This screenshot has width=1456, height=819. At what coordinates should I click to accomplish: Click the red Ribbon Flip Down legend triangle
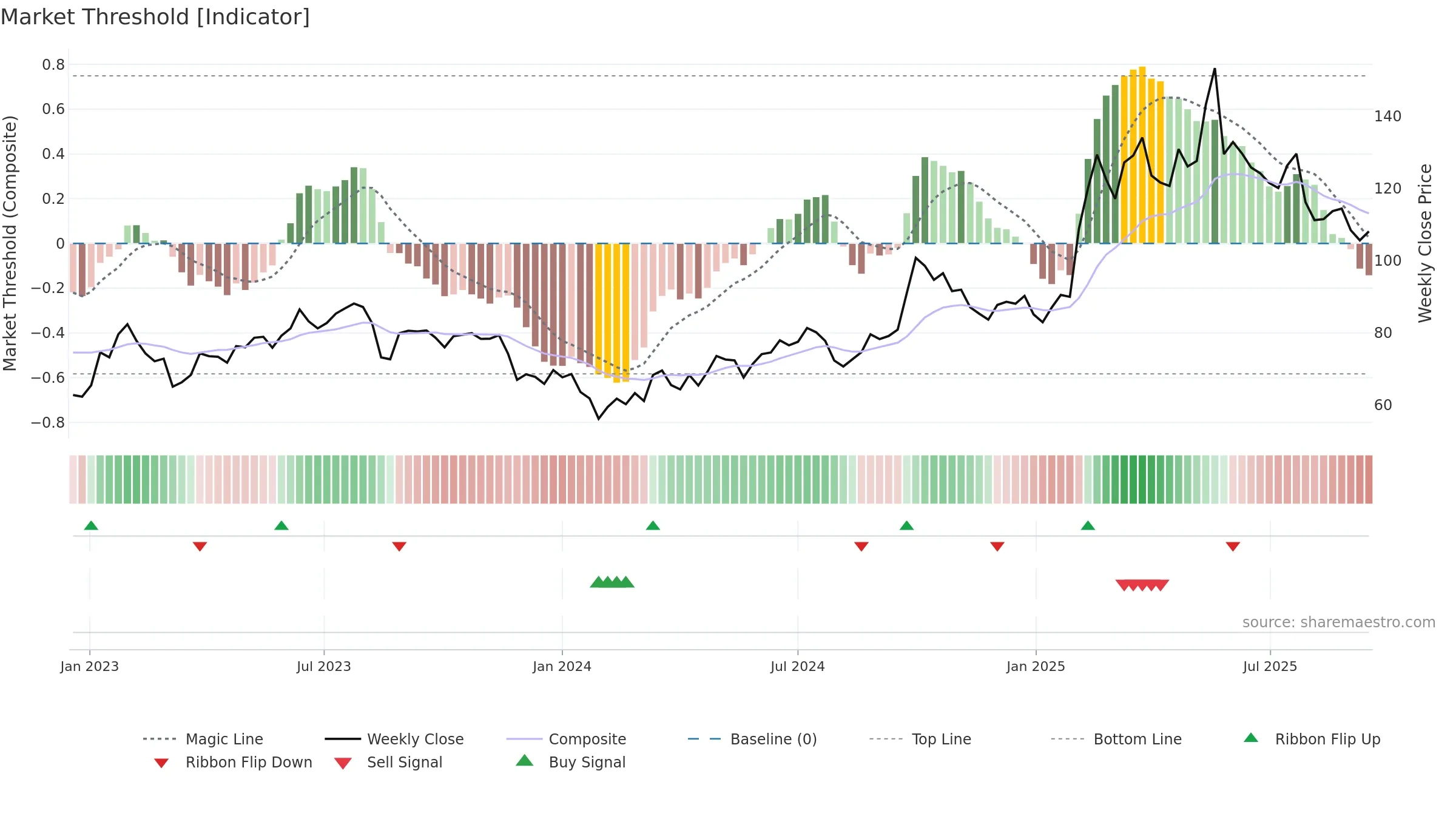tap(161, 763)
